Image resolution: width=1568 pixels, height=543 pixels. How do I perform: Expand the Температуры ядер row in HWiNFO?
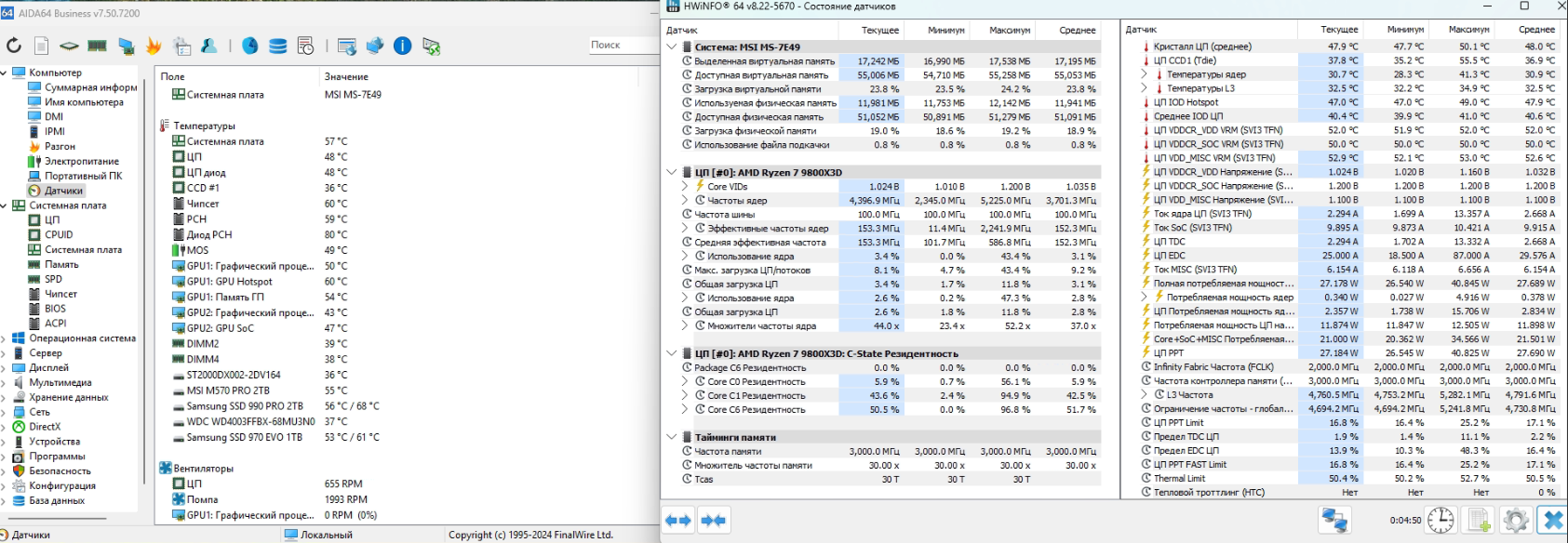[1146, 74]
